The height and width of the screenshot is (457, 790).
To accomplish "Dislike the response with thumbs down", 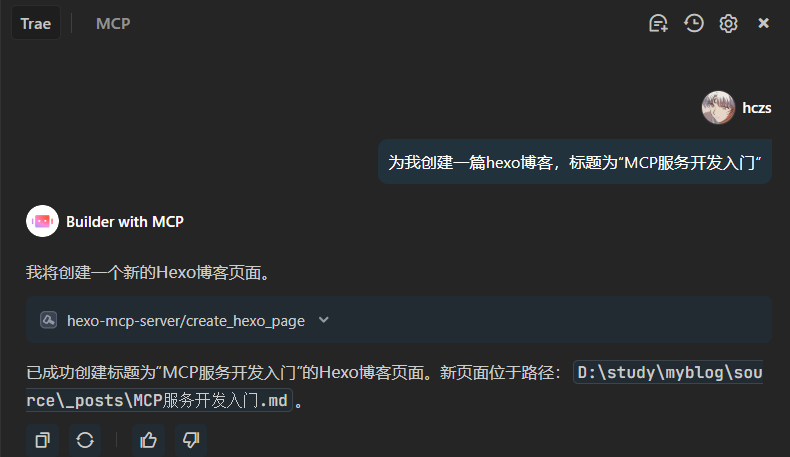I will click(x=191, y=440).
